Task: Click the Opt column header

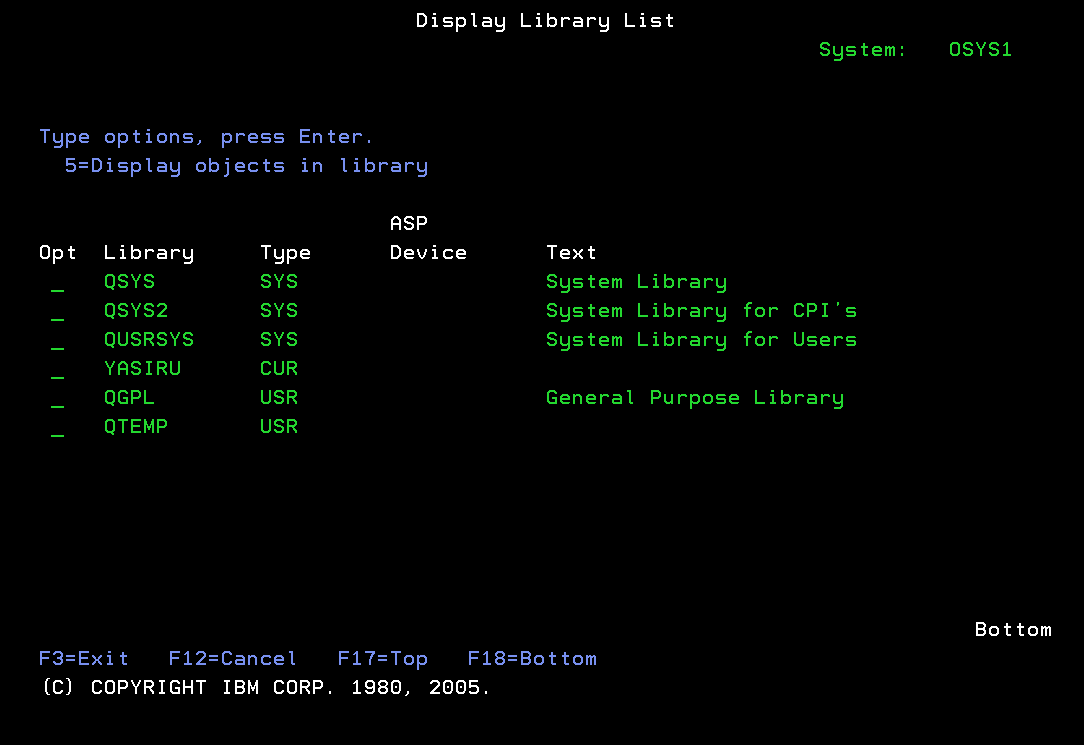Action: [58, 254]
